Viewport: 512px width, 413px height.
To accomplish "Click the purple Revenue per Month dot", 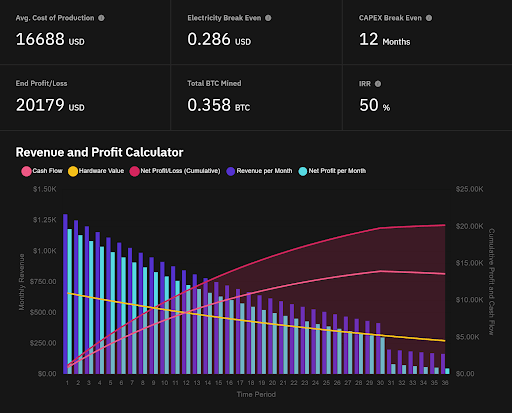I will click(231, 171).
